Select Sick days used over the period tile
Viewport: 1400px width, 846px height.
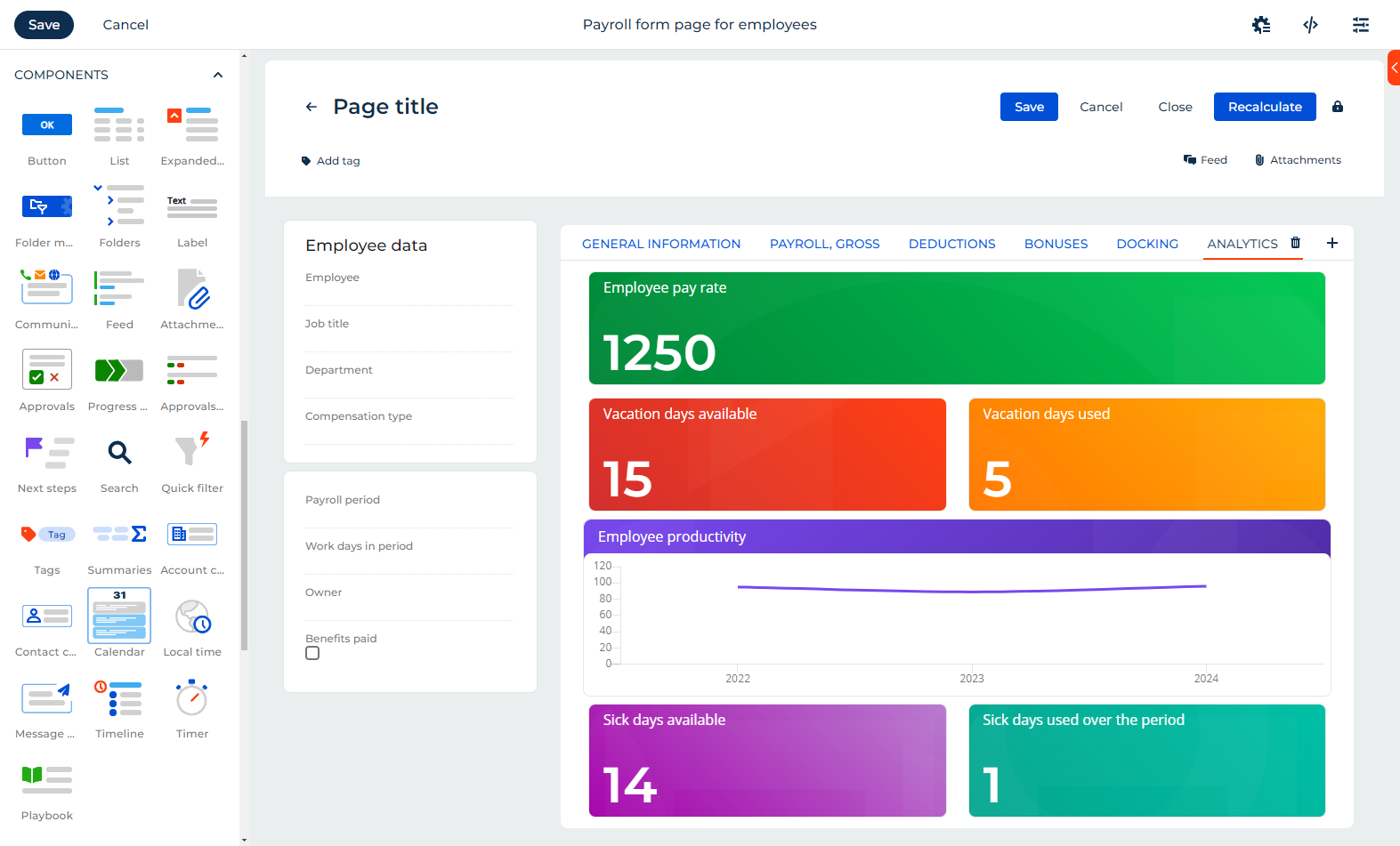pyautogui.click(x=1147, y=761)
